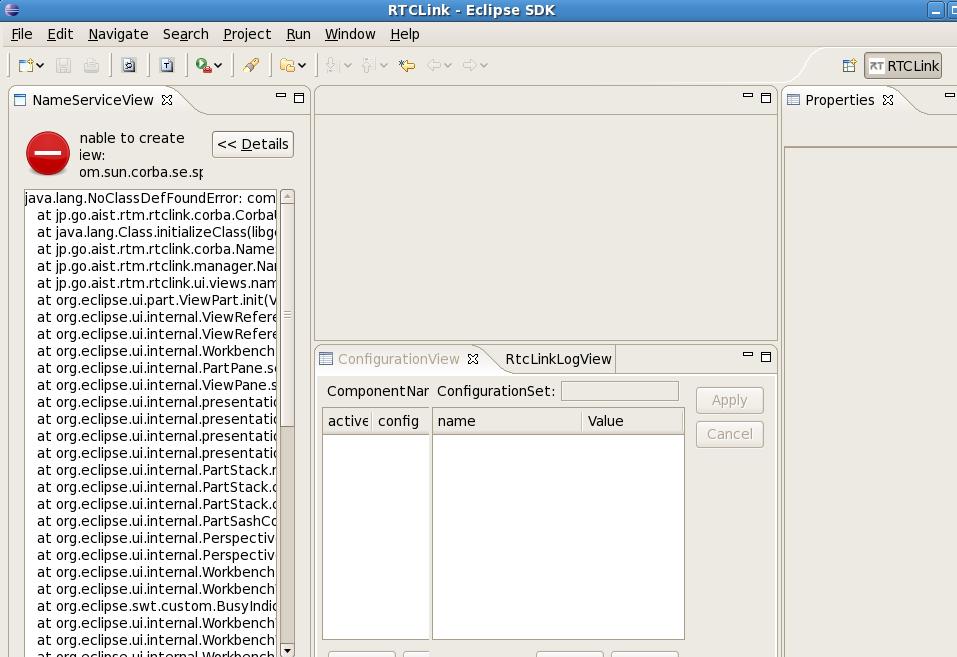The height and width of the screenshot is (657, 957).
Task: Switch to the RTCLink perspective button
Action: [x=903, y=66]
